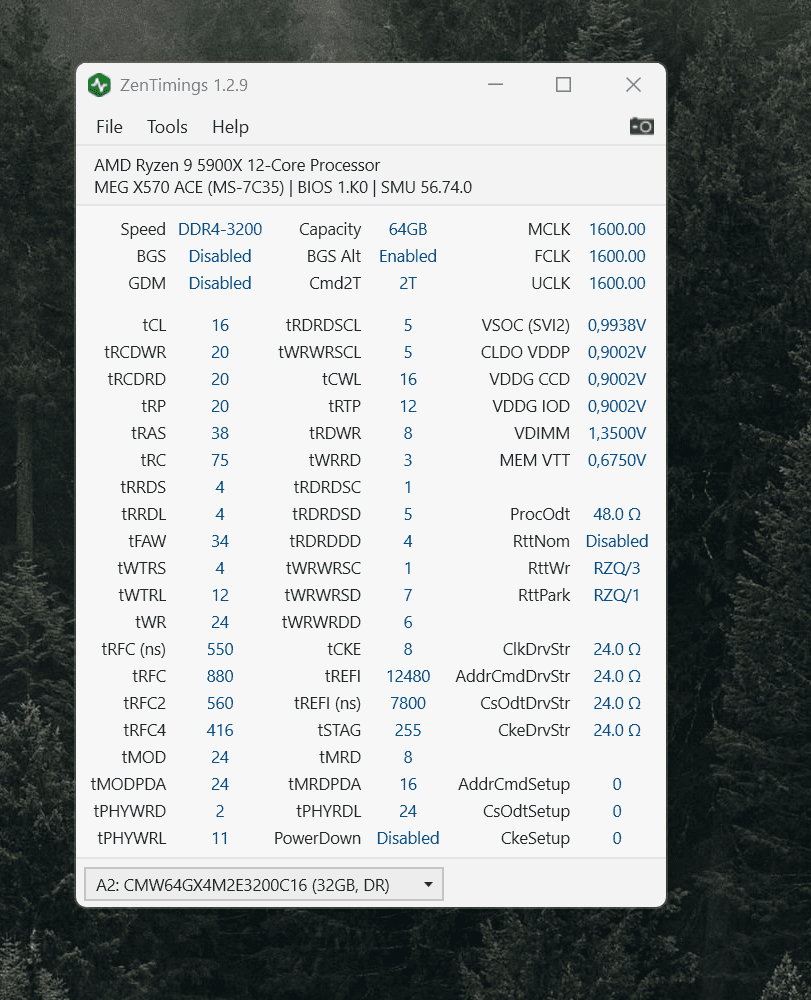Click the tREFI value 12480
The width and height of the screenshot is (811, 1000).
(x=408, y=676)
